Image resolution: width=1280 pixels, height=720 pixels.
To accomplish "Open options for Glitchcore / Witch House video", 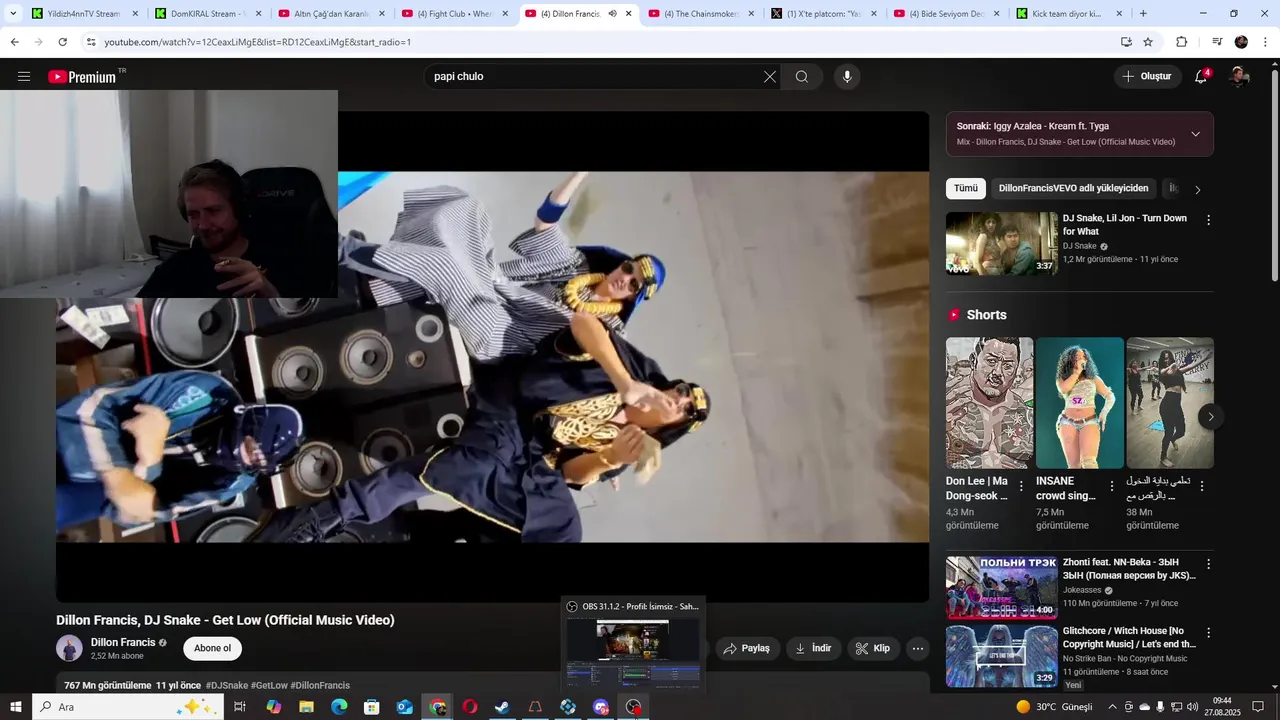I will (1208, 633).
